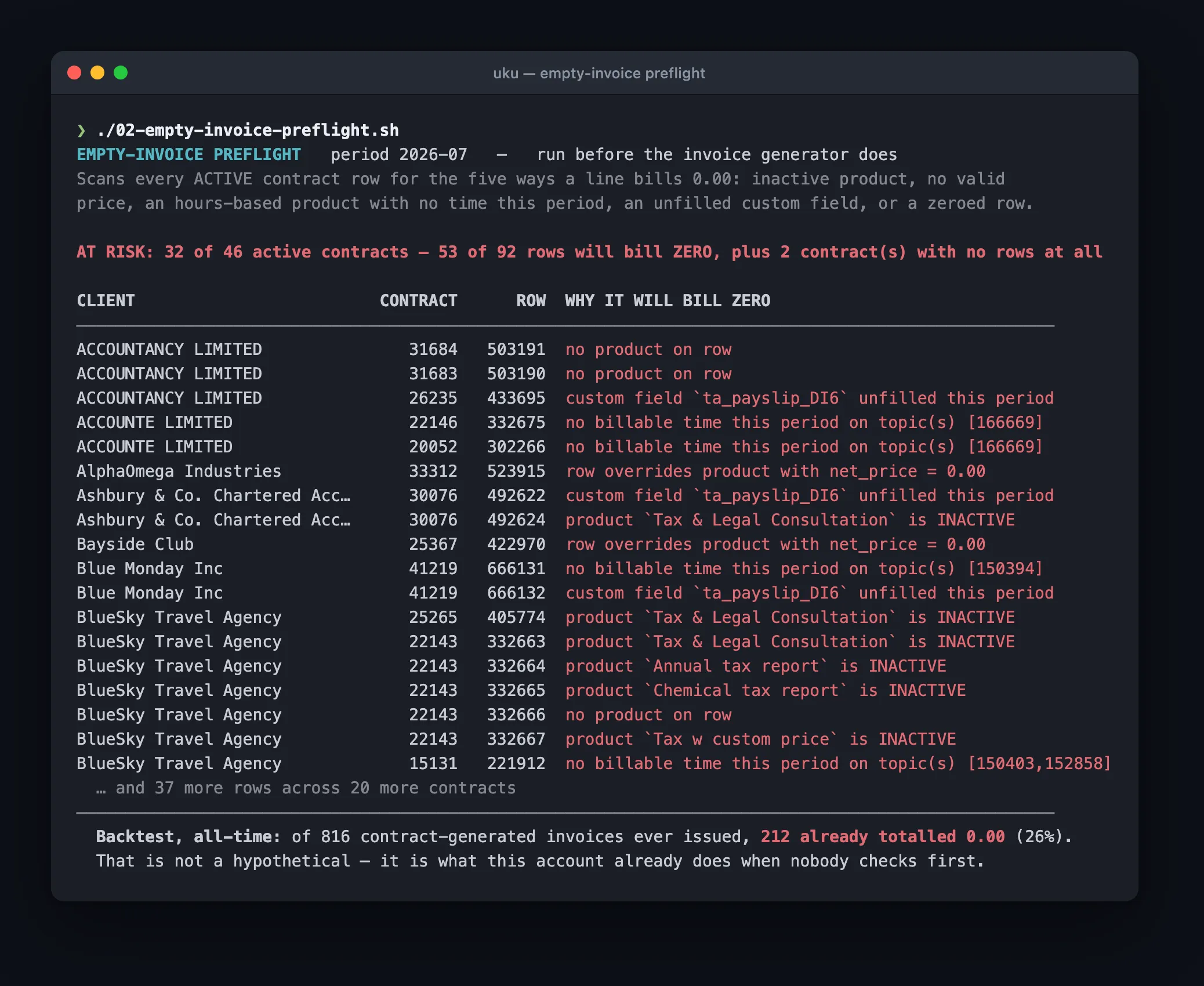This screenshot has width=1204, height=986.
Task: Click contract number 26235
Action: click(433, 398)
